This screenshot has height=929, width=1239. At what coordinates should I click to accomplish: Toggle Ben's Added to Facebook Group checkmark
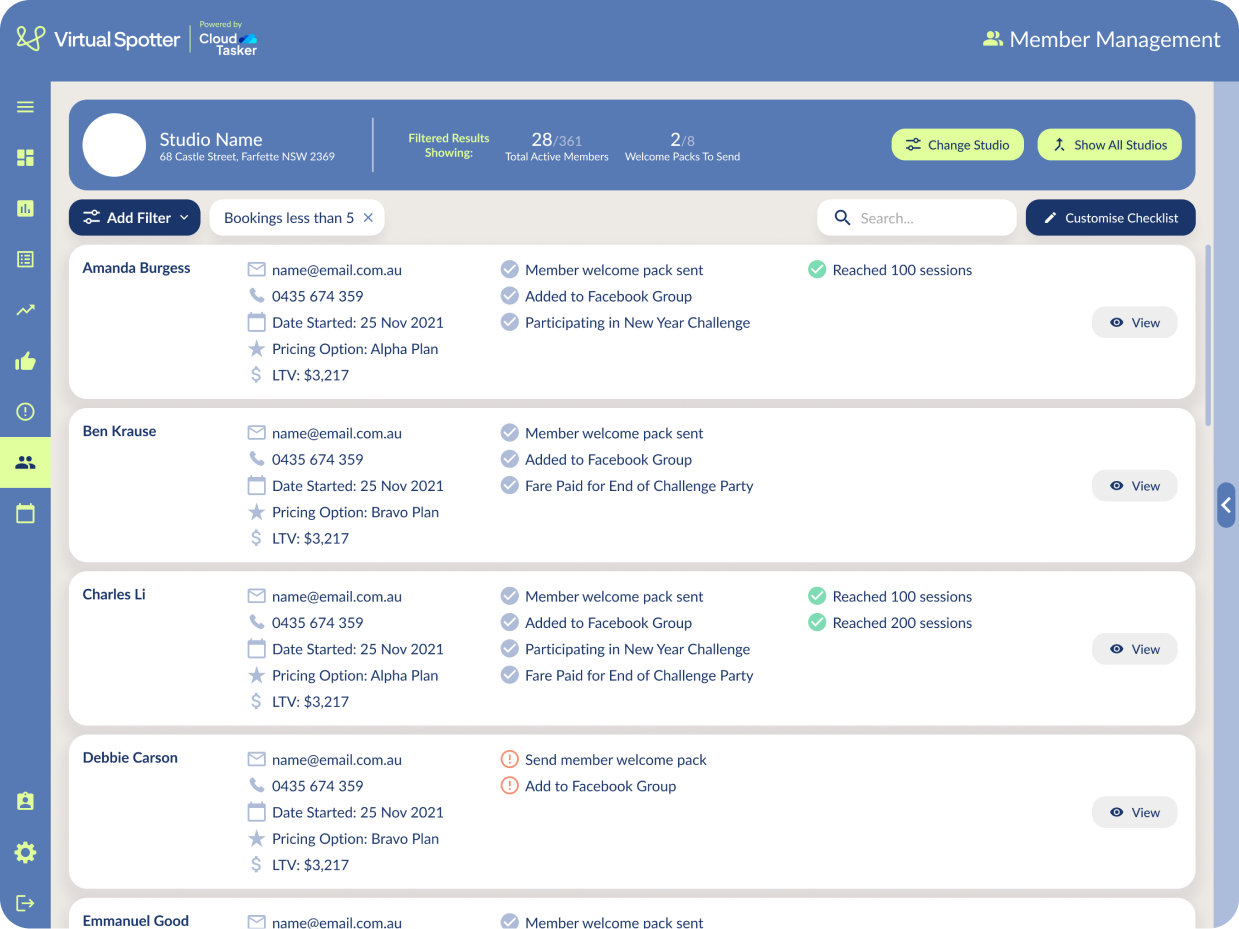pos(509,460)
